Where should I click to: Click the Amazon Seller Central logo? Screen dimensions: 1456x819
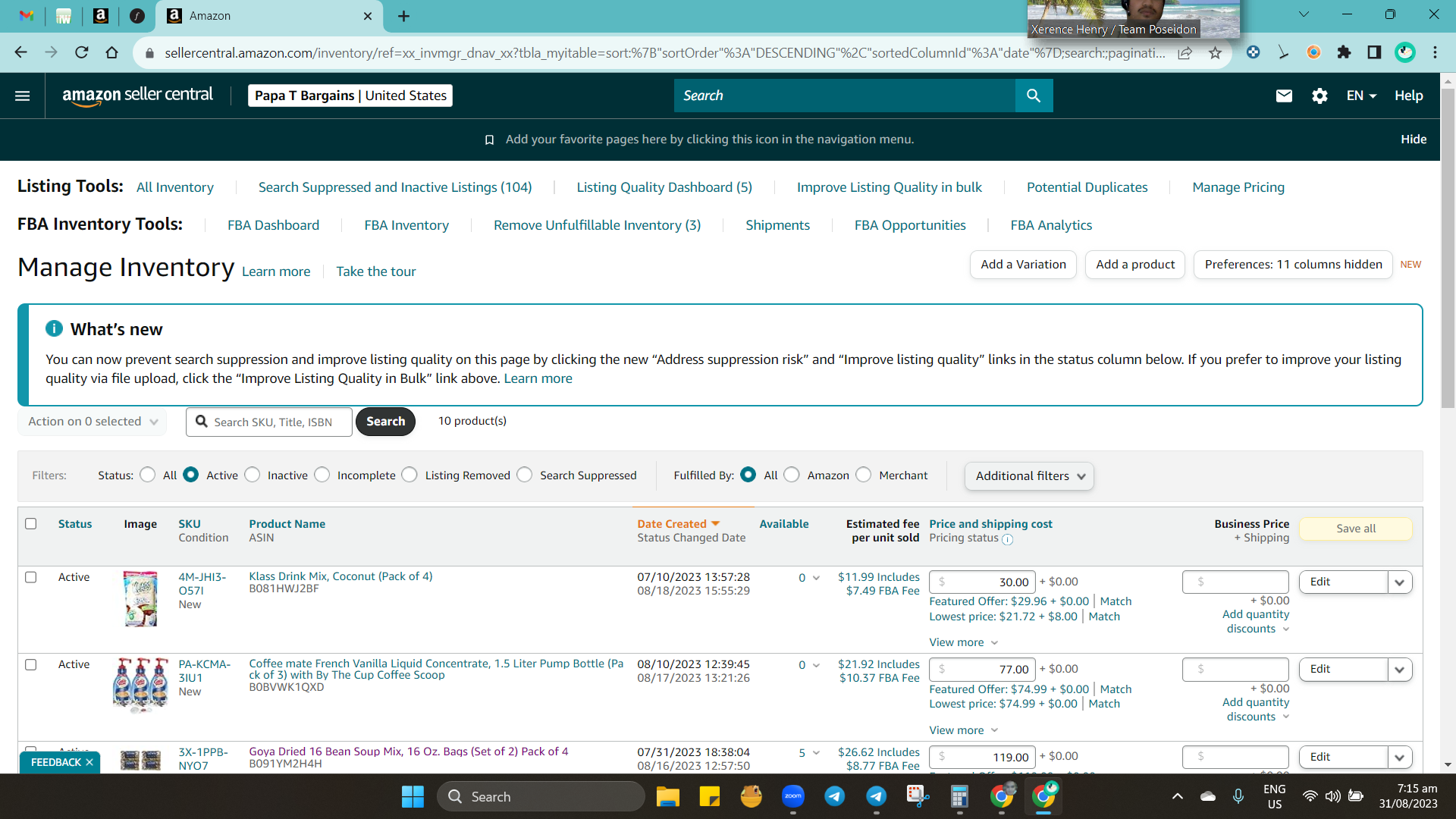coord(137,96)
